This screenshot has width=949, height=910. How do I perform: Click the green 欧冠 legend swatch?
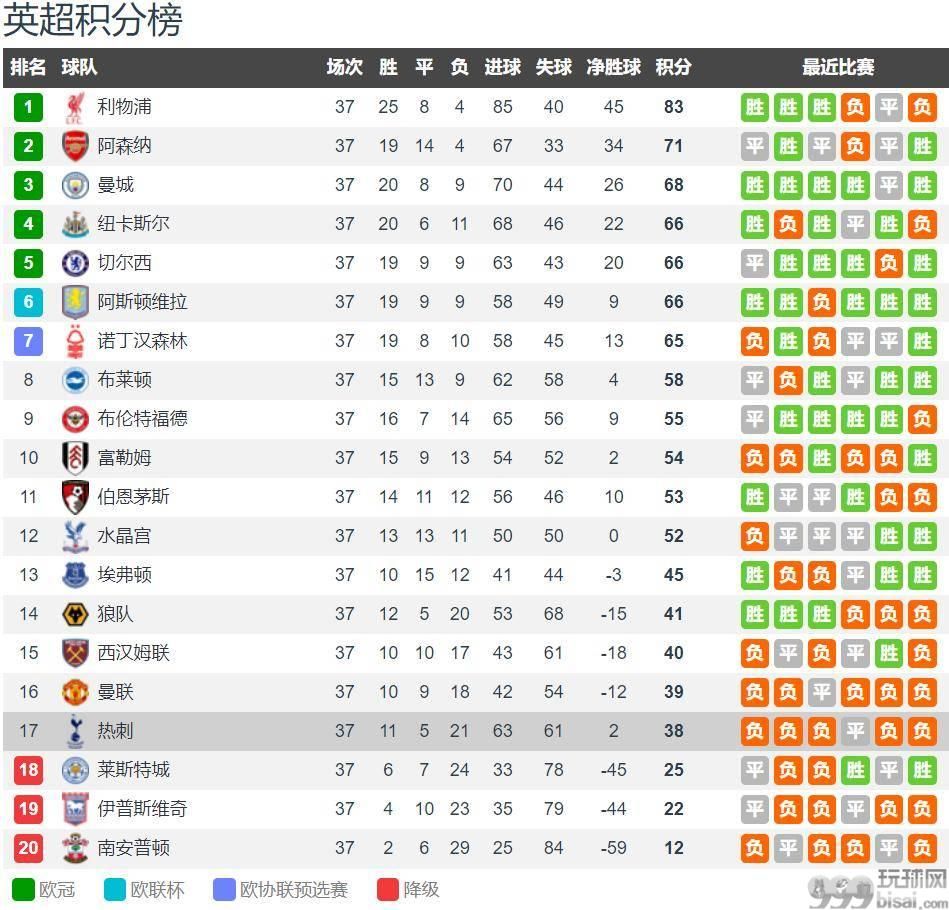click(x=24, y=889)
